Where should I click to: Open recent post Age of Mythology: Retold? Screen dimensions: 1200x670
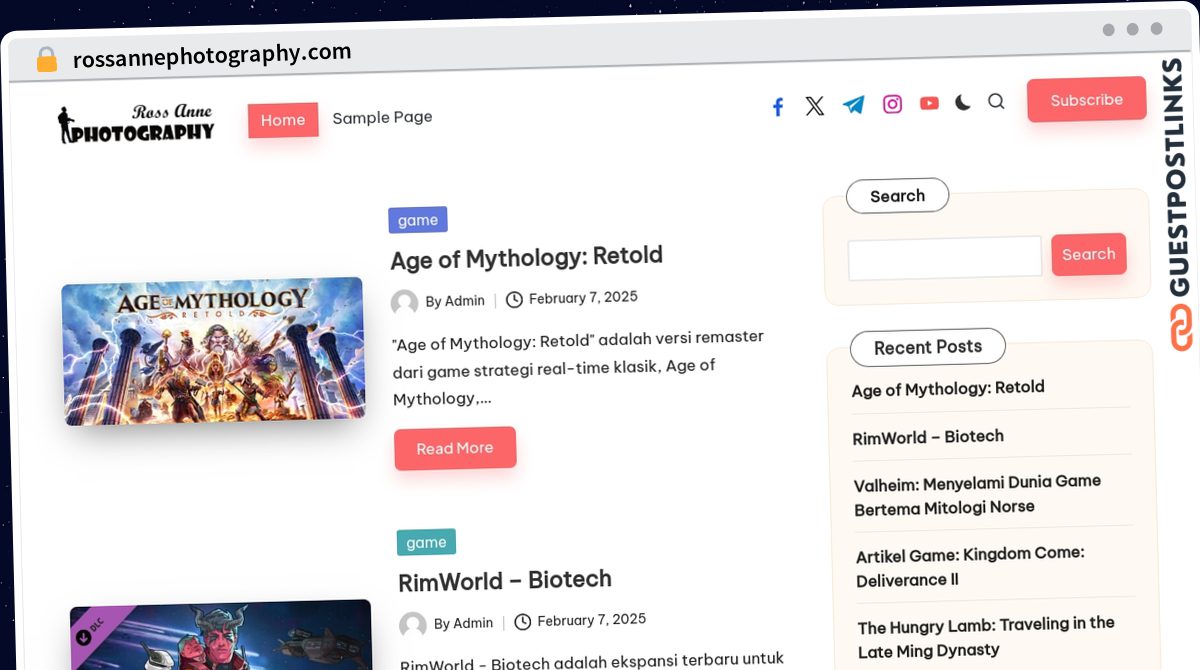point(948,388)
